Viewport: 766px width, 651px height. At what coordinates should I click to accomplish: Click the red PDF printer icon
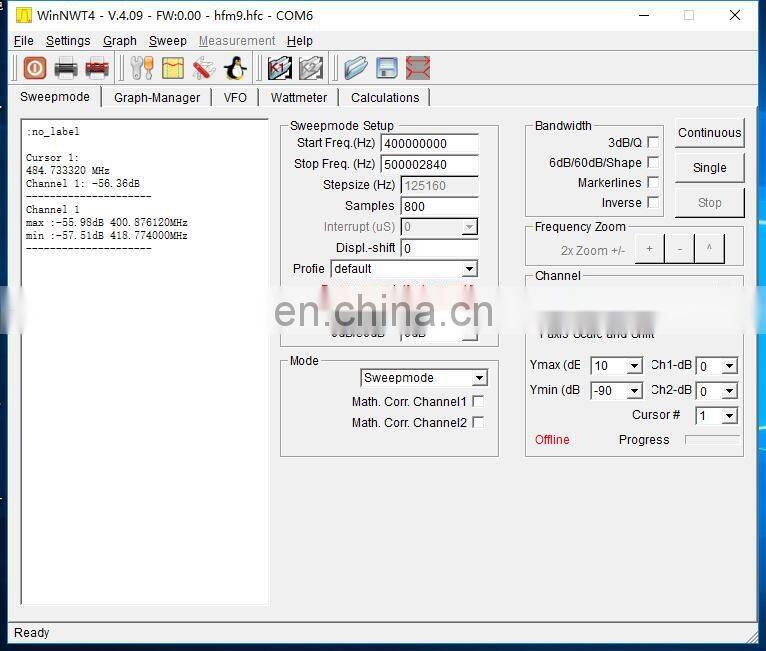click(97, 68)
